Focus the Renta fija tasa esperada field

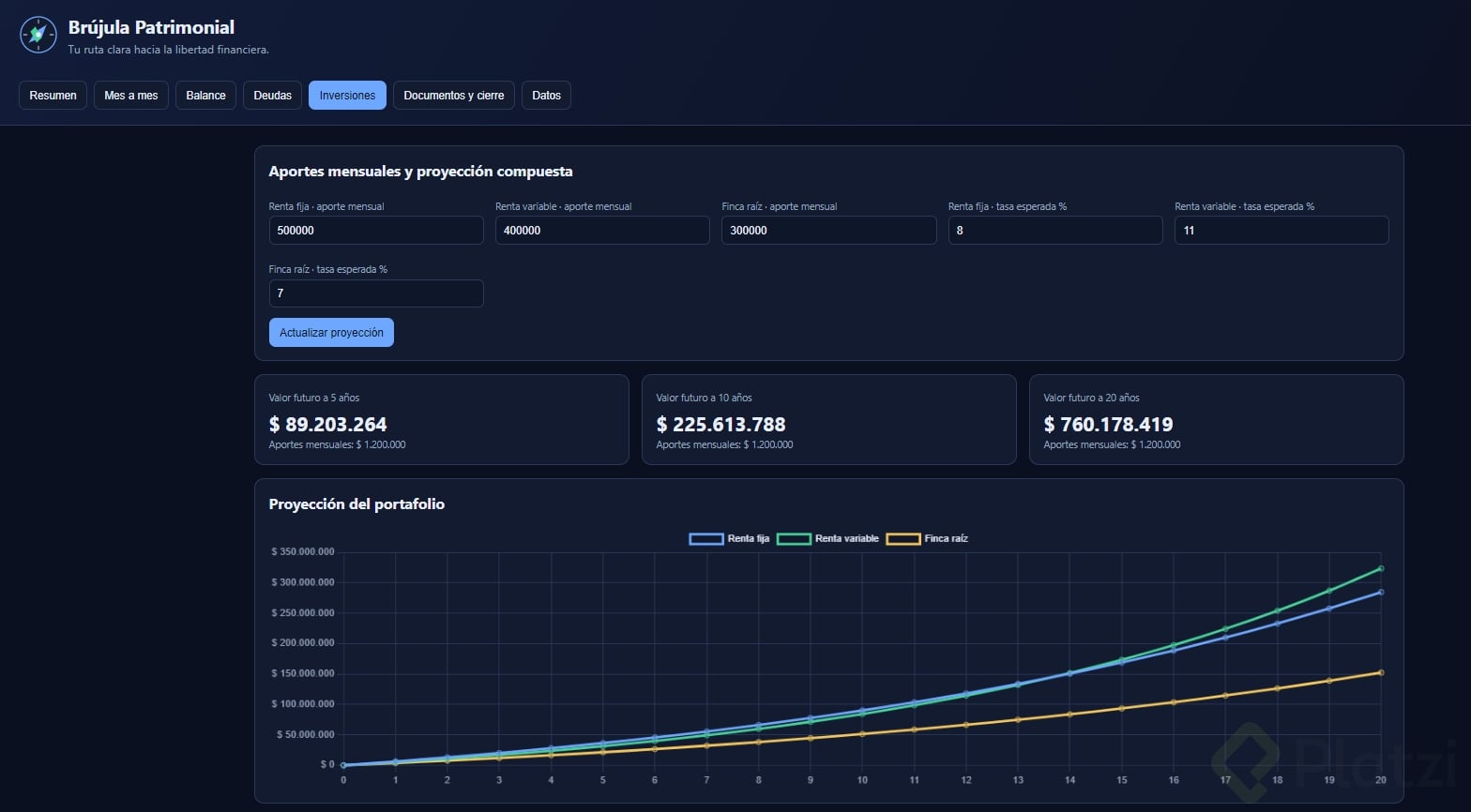click(x=1055, y=231)
